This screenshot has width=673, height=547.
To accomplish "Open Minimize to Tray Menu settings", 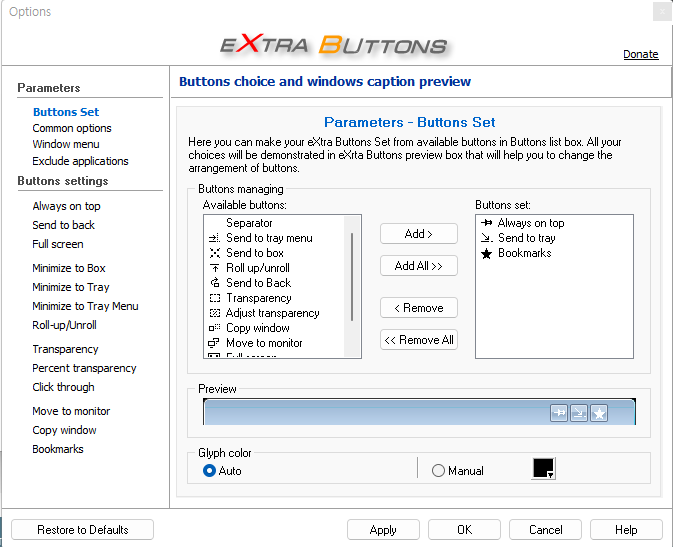I will 85,306.
